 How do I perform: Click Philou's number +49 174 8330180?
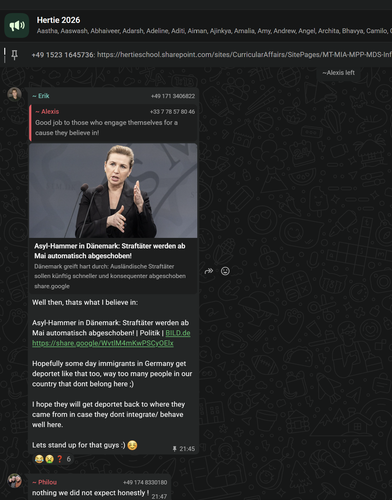coord(145,483)
